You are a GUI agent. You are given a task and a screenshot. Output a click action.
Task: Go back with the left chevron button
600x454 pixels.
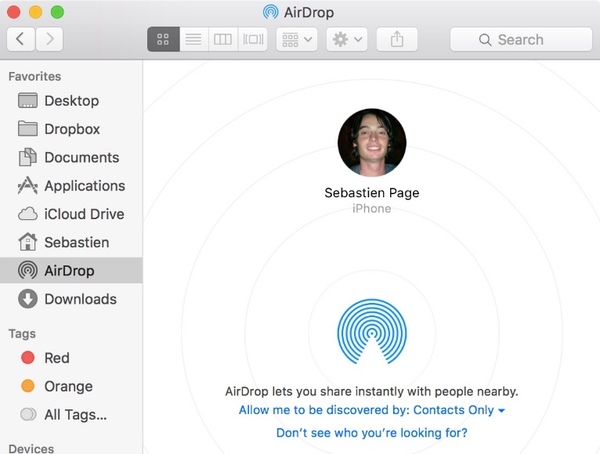[21, 39]
